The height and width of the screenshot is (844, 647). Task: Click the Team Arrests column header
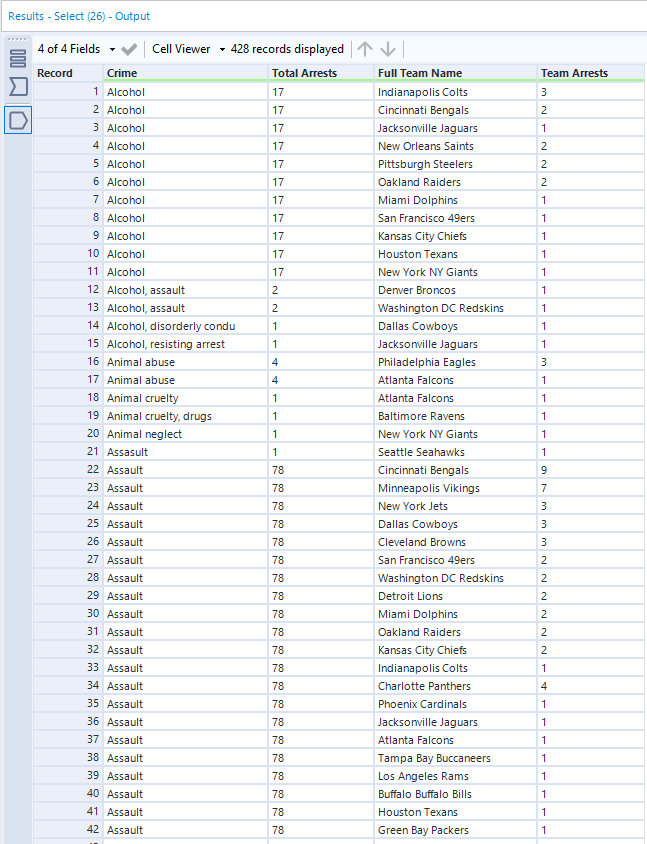tap(591, 73)
